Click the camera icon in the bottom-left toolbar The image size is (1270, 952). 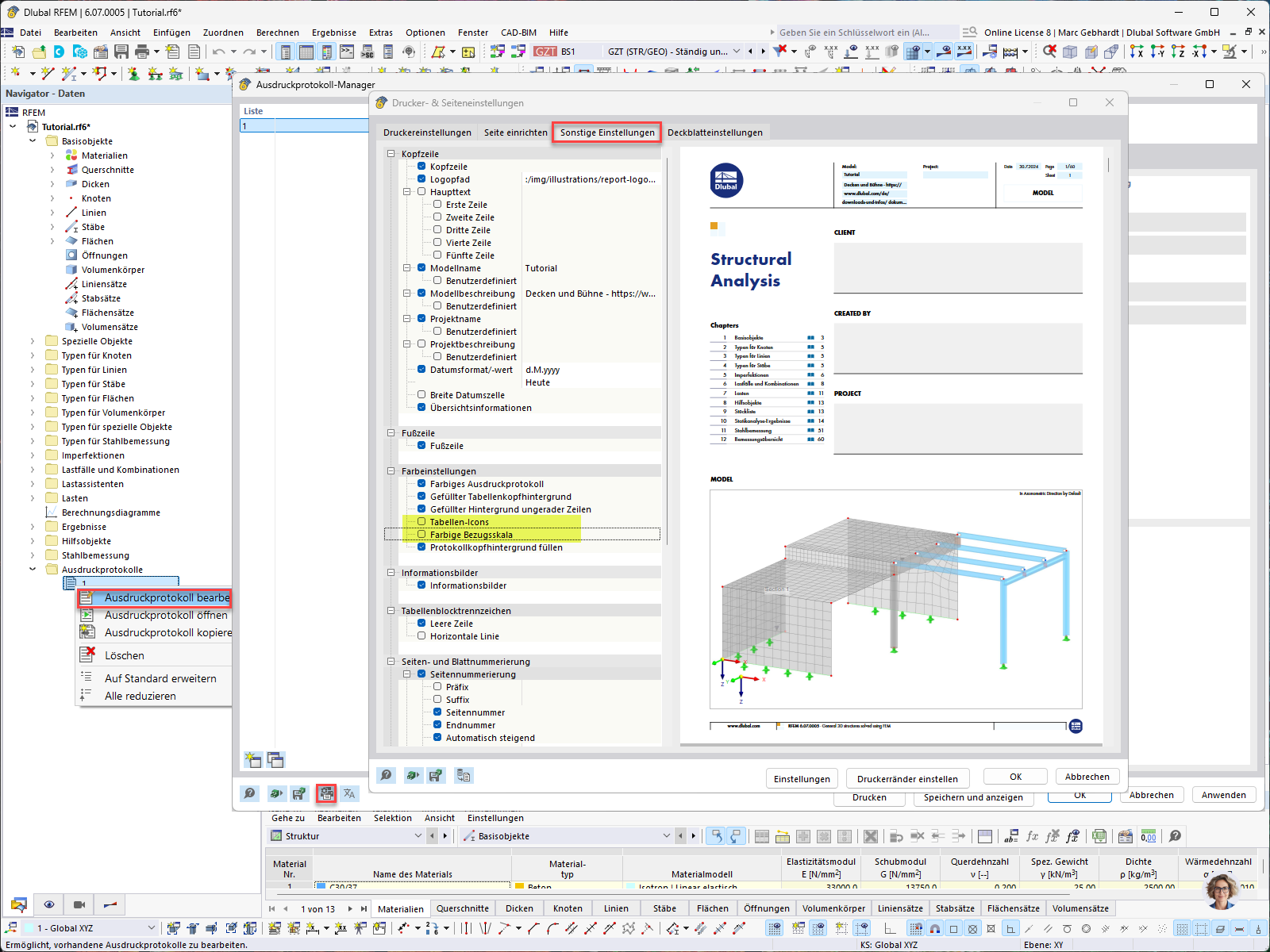tap(79, 905)
